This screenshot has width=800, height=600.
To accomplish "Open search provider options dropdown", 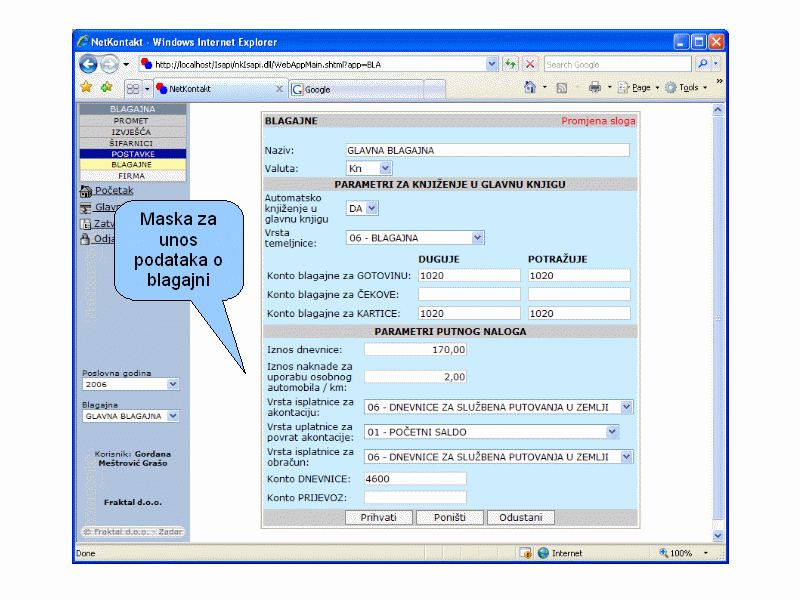I will (716, 64).
